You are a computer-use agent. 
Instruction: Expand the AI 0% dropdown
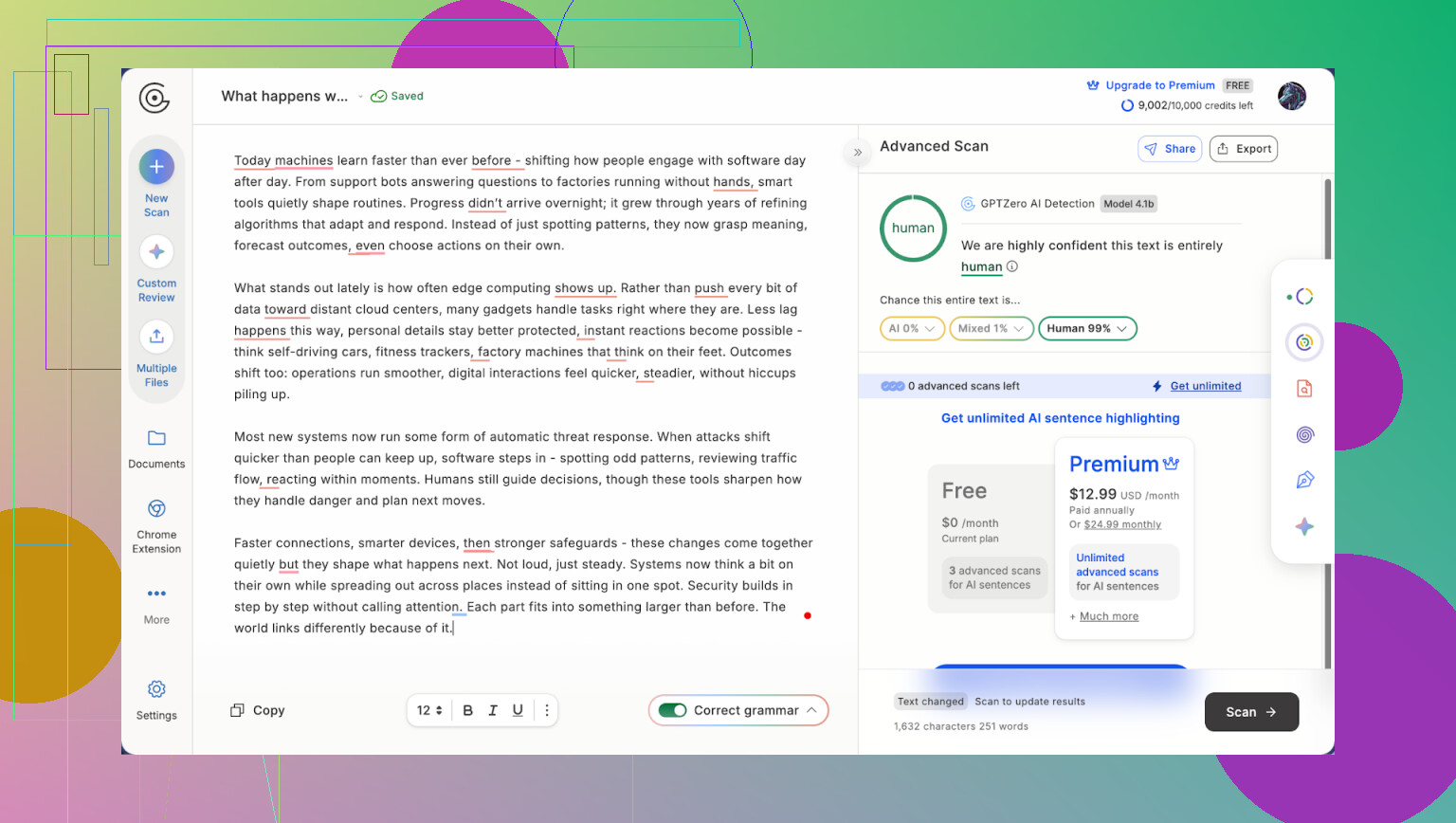(912, 329)
